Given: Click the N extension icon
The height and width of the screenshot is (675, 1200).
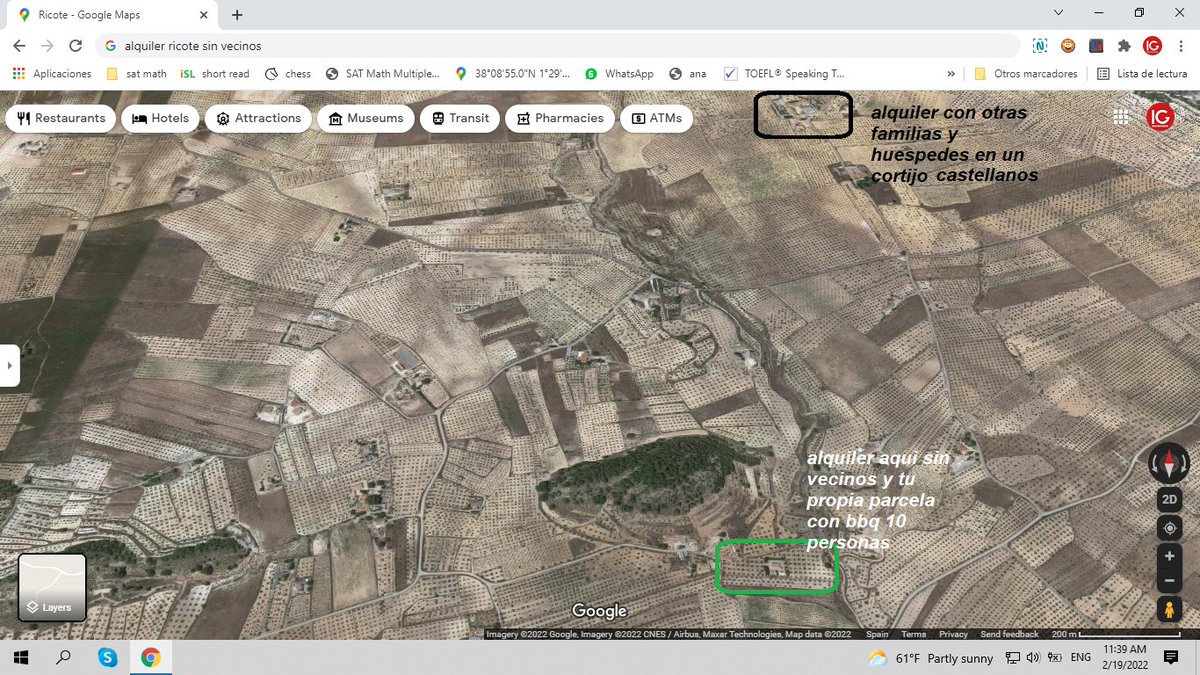Looking at the screenshot, I should (1041, 46).
